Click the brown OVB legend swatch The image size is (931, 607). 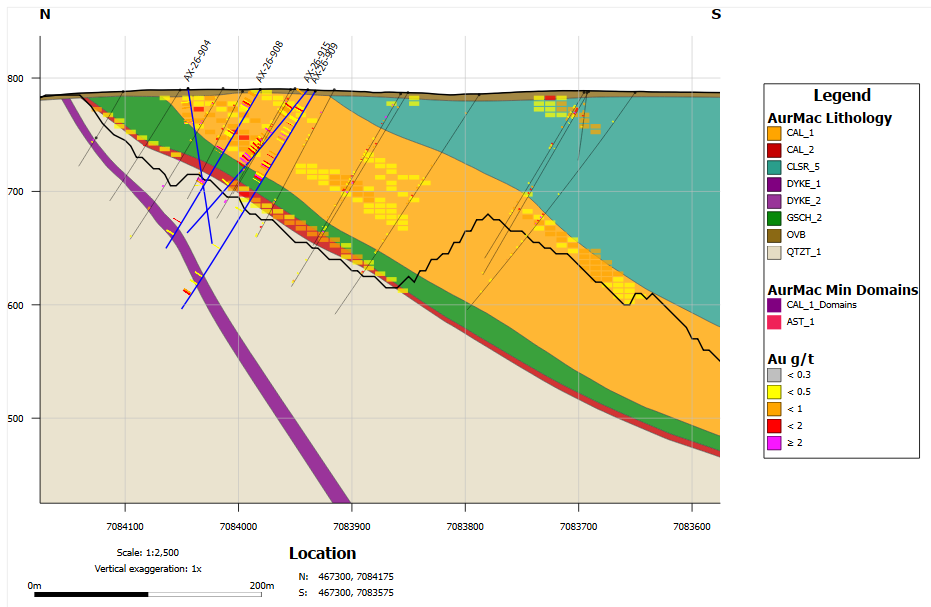[774, 235]
